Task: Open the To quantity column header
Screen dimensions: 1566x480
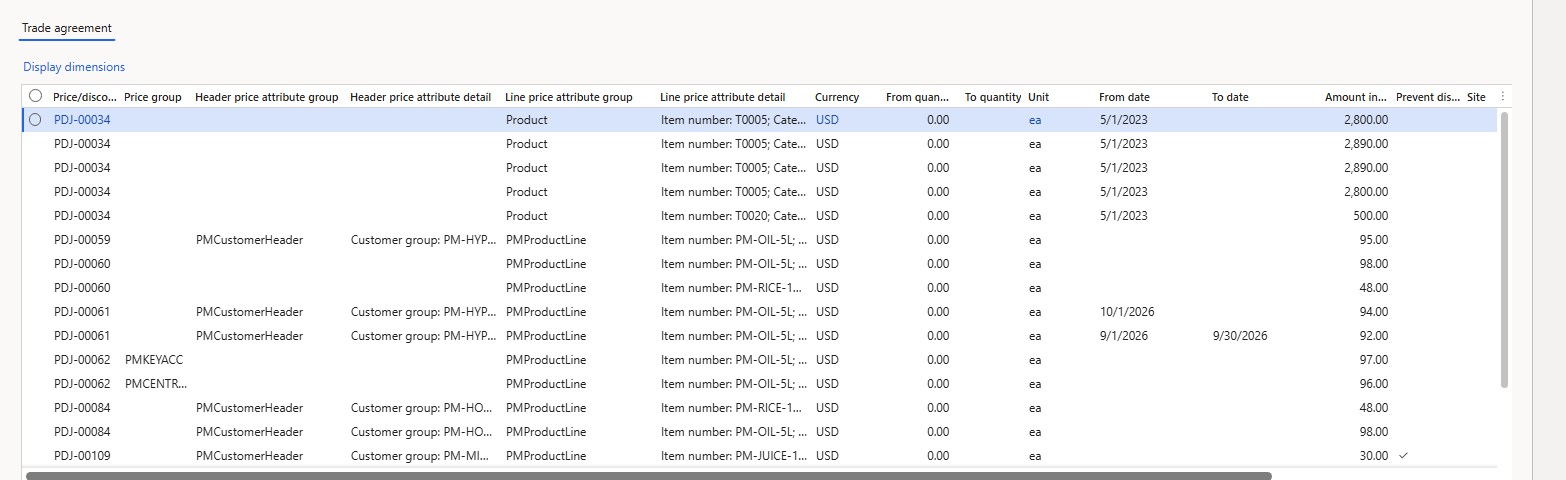Action: [995, 97]
